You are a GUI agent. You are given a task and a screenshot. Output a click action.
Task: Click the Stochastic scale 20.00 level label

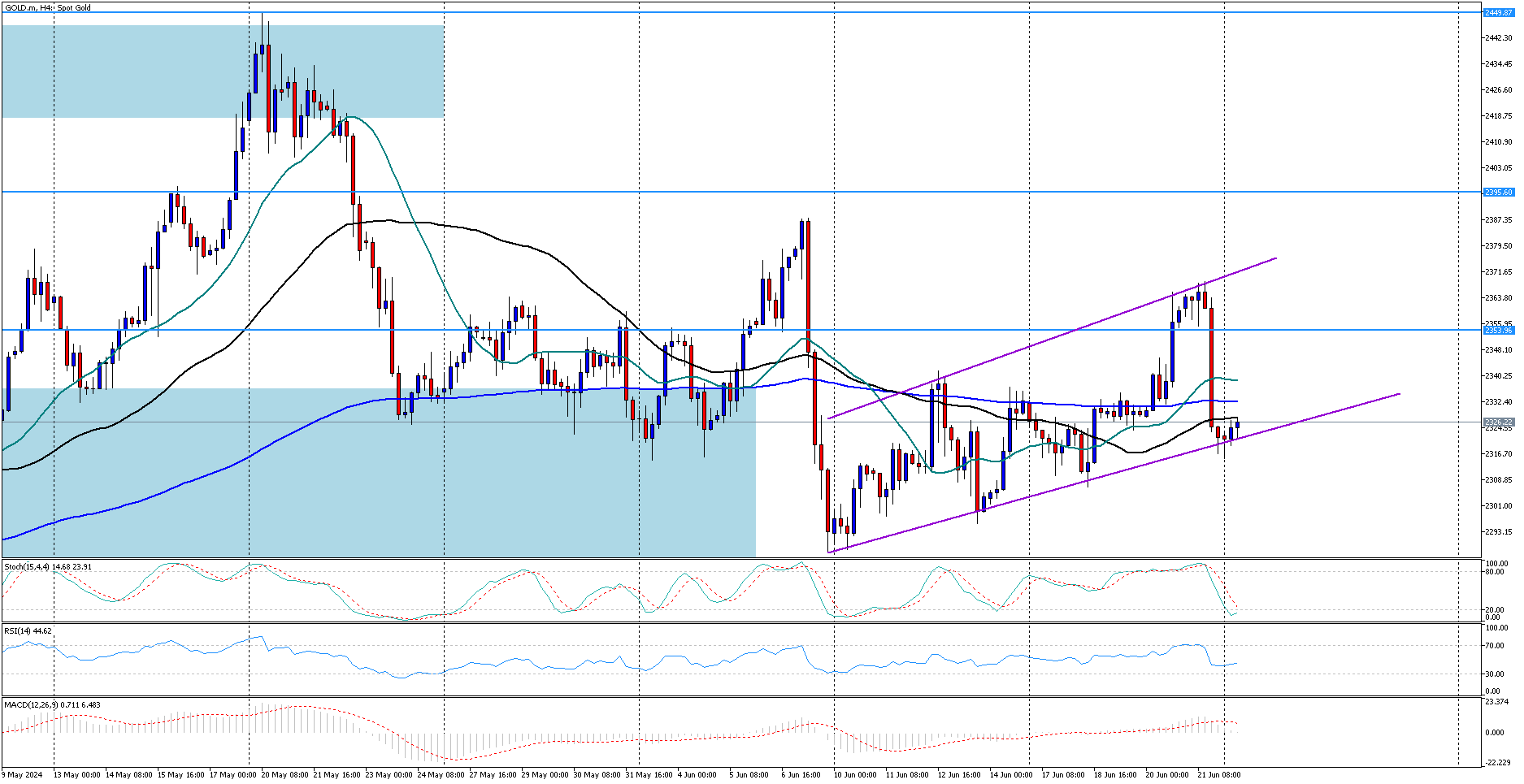1495,609
